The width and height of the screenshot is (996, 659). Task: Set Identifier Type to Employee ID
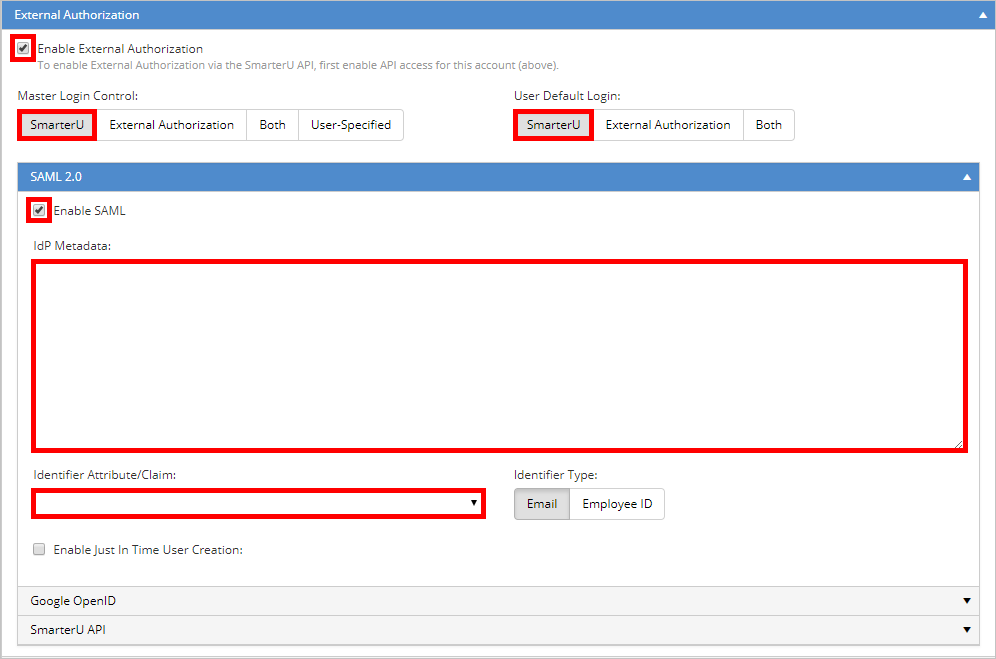[617, 504]
